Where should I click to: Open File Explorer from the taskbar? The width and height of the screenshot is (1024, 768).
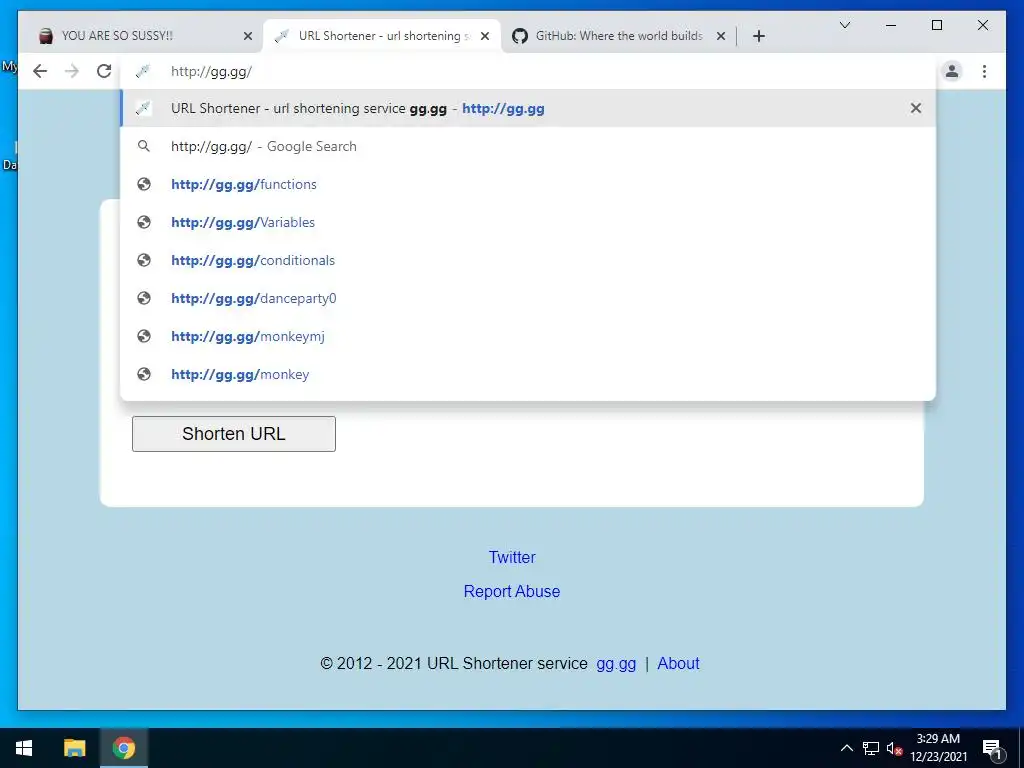tap(74, 748)
